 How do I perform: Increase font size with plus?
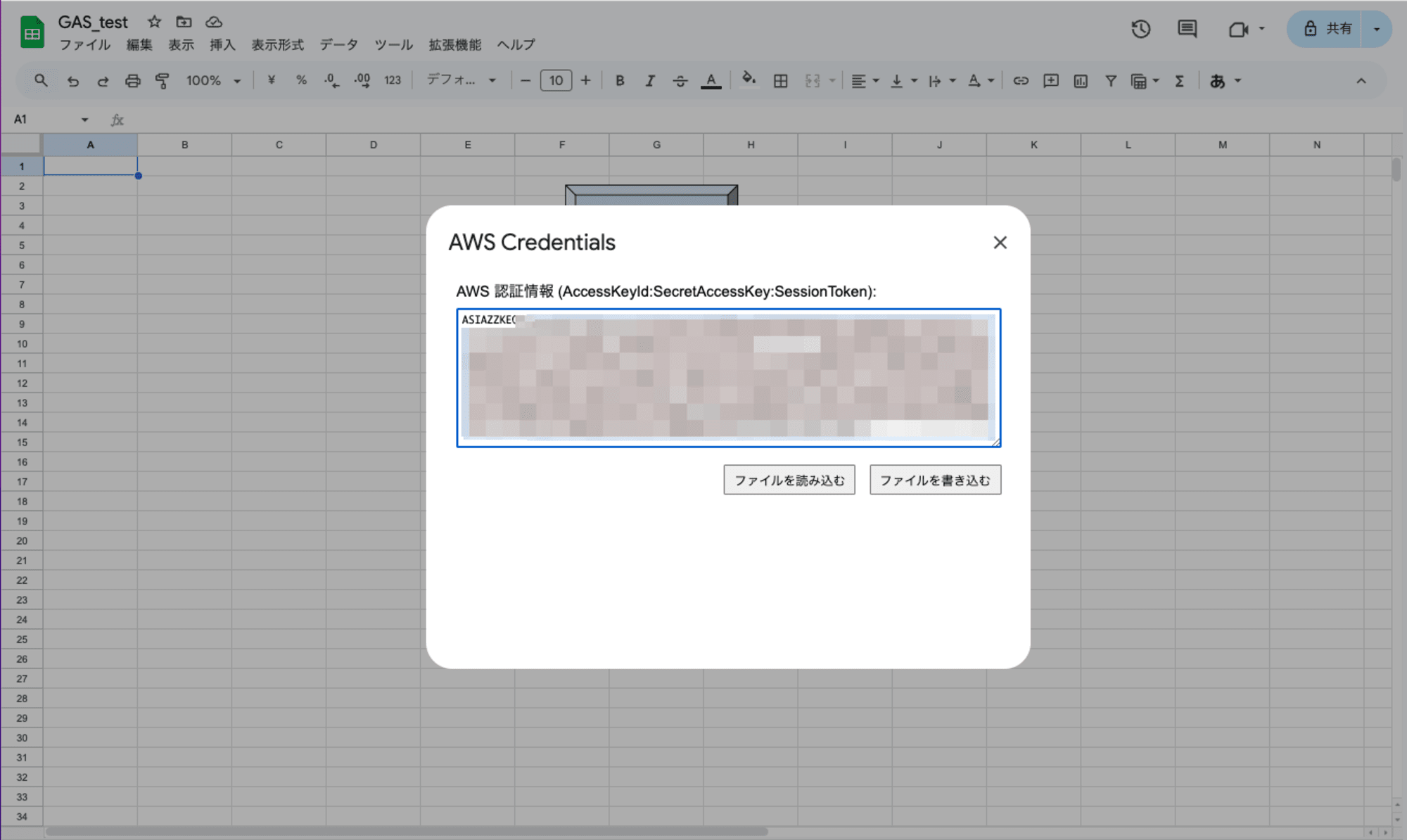coord(585,81)
